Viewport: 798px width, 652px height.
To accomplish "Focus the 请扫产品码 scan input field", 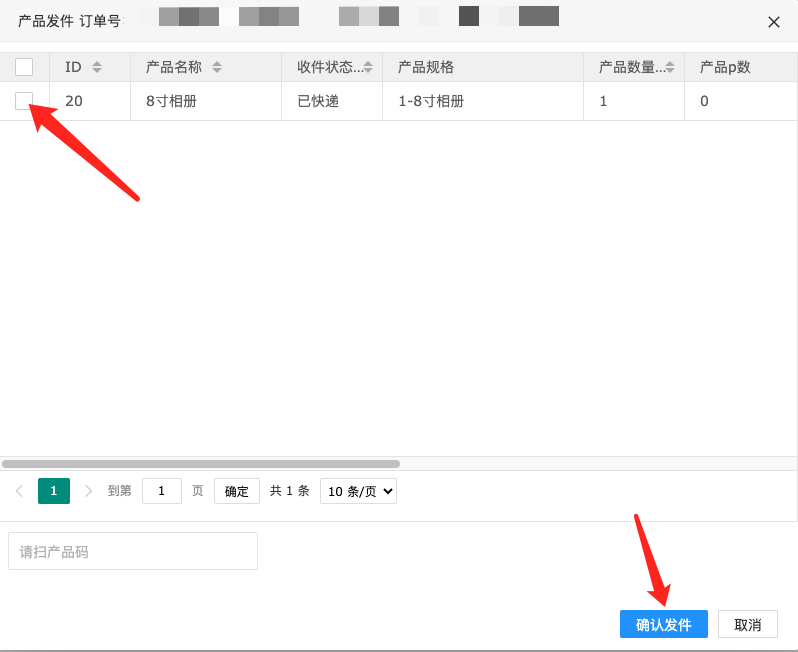I will click(133, 551).
